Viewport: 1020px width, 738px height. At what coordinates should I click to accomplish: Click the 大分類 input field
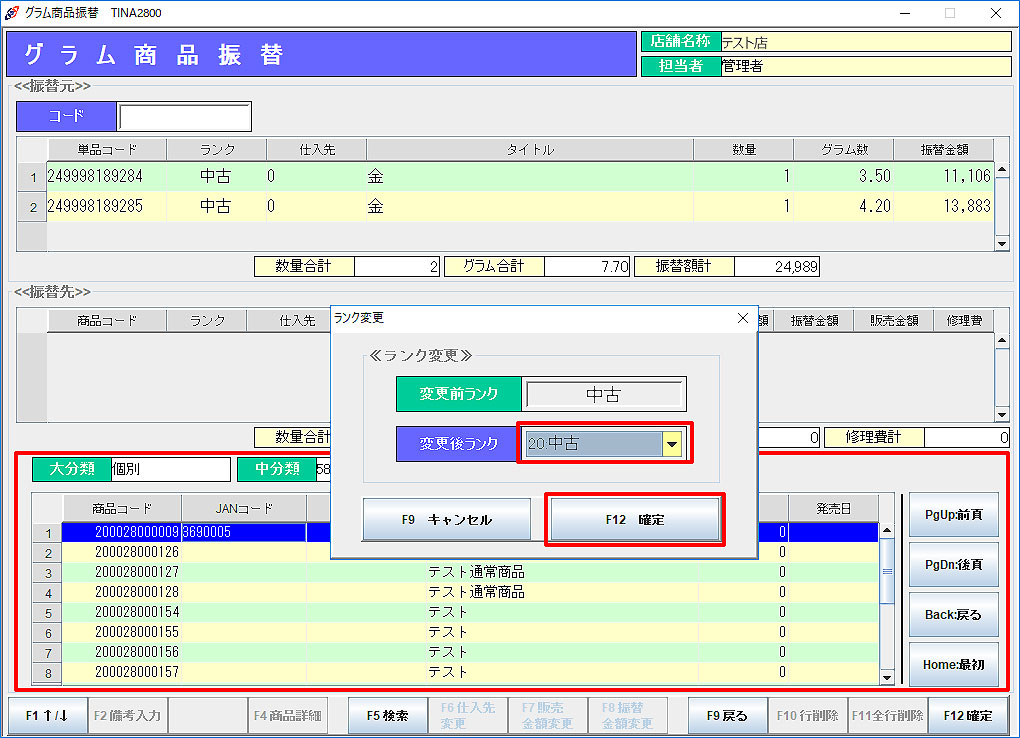pyautogui.click(x=169, y=469)
